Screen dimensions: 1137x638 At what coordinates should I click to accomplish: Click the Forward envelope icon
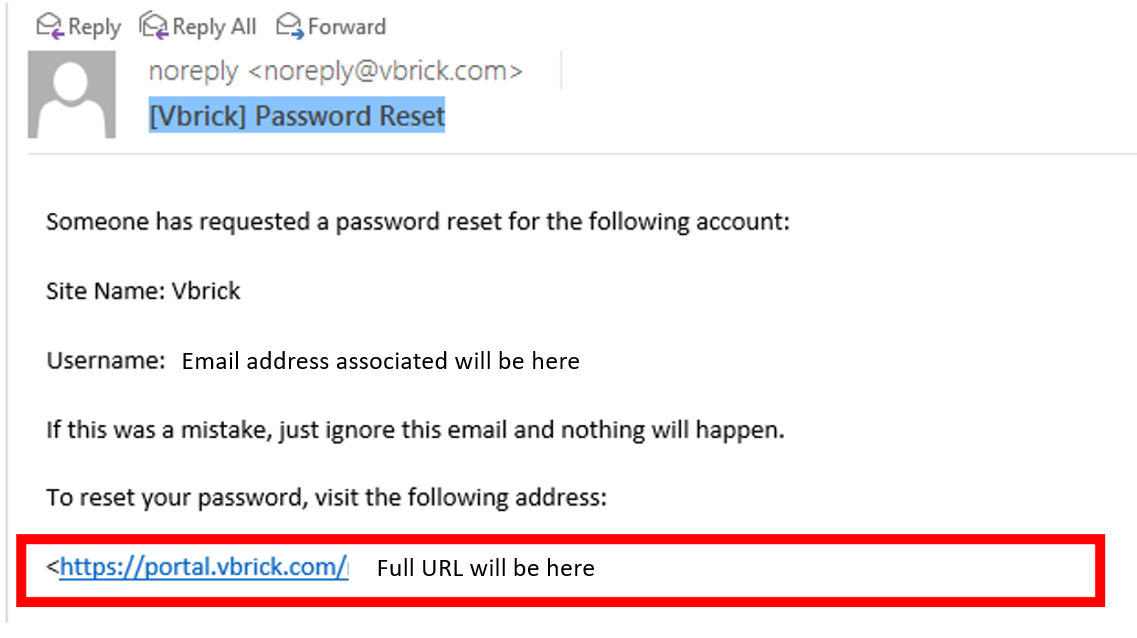pyautogui.click(x=289, y=26)
